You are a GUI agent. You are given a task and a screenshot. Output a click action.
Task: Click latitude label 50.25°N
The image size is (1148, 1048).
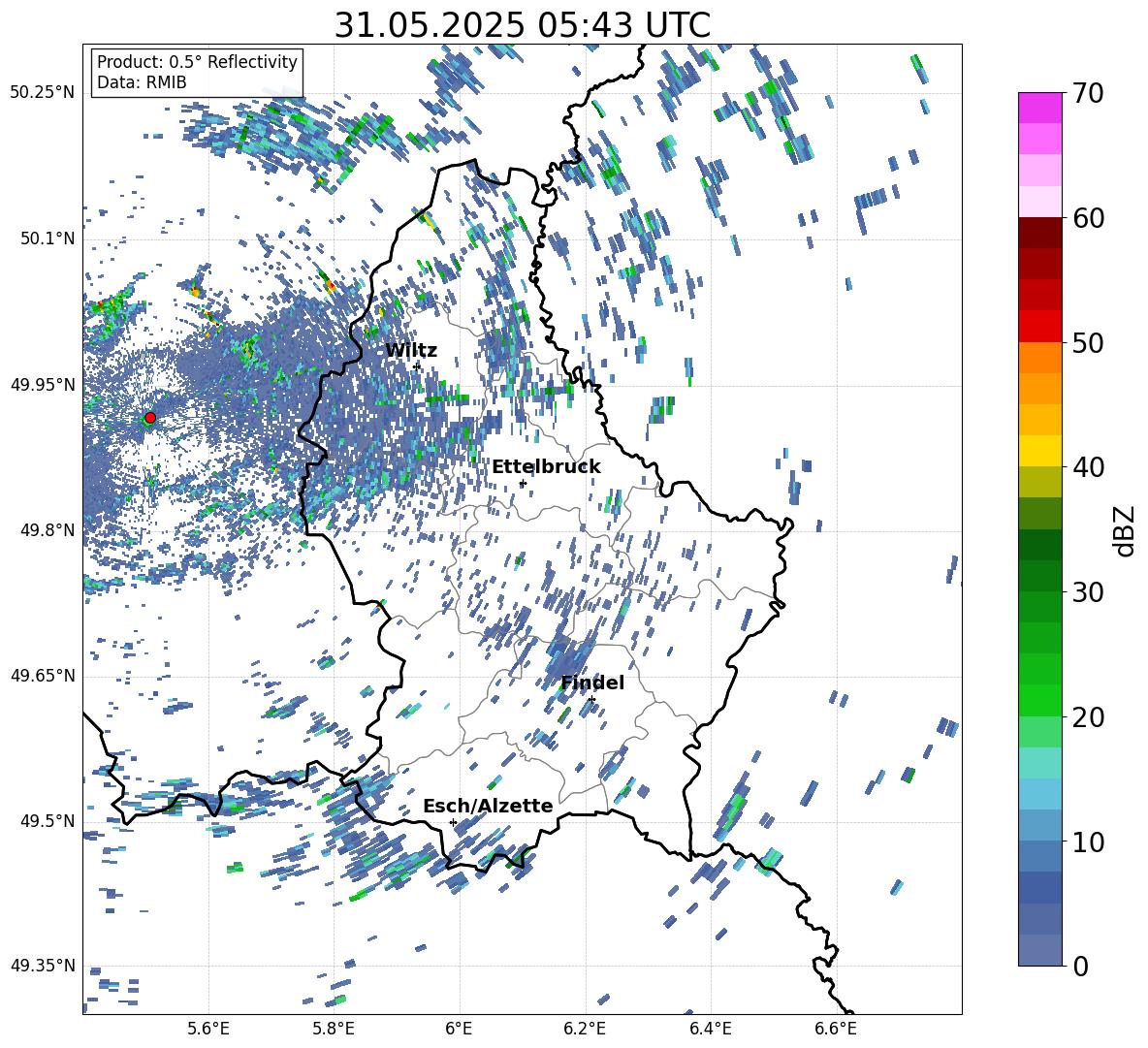[x=43, y=93]
